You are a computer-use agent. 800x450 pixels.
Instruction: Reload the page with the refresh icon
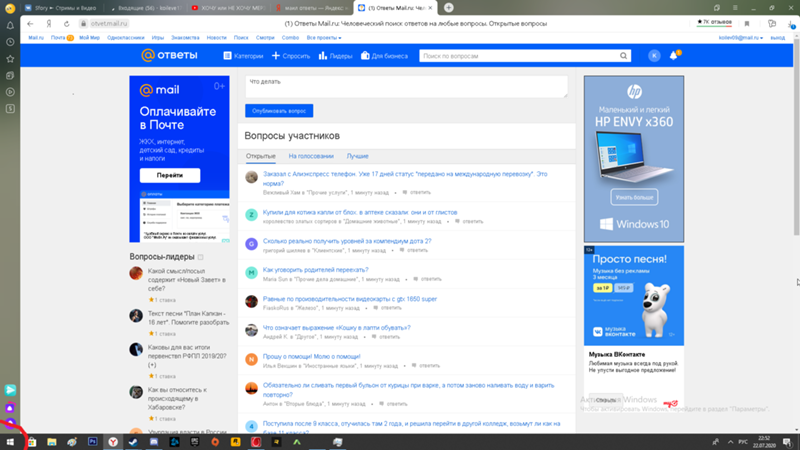(x=66, y=23)
